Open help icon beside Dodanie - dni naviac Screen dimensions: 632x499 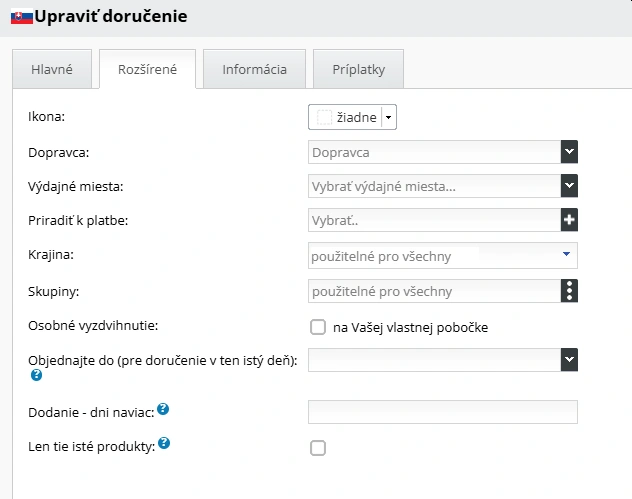click(163, 409)
